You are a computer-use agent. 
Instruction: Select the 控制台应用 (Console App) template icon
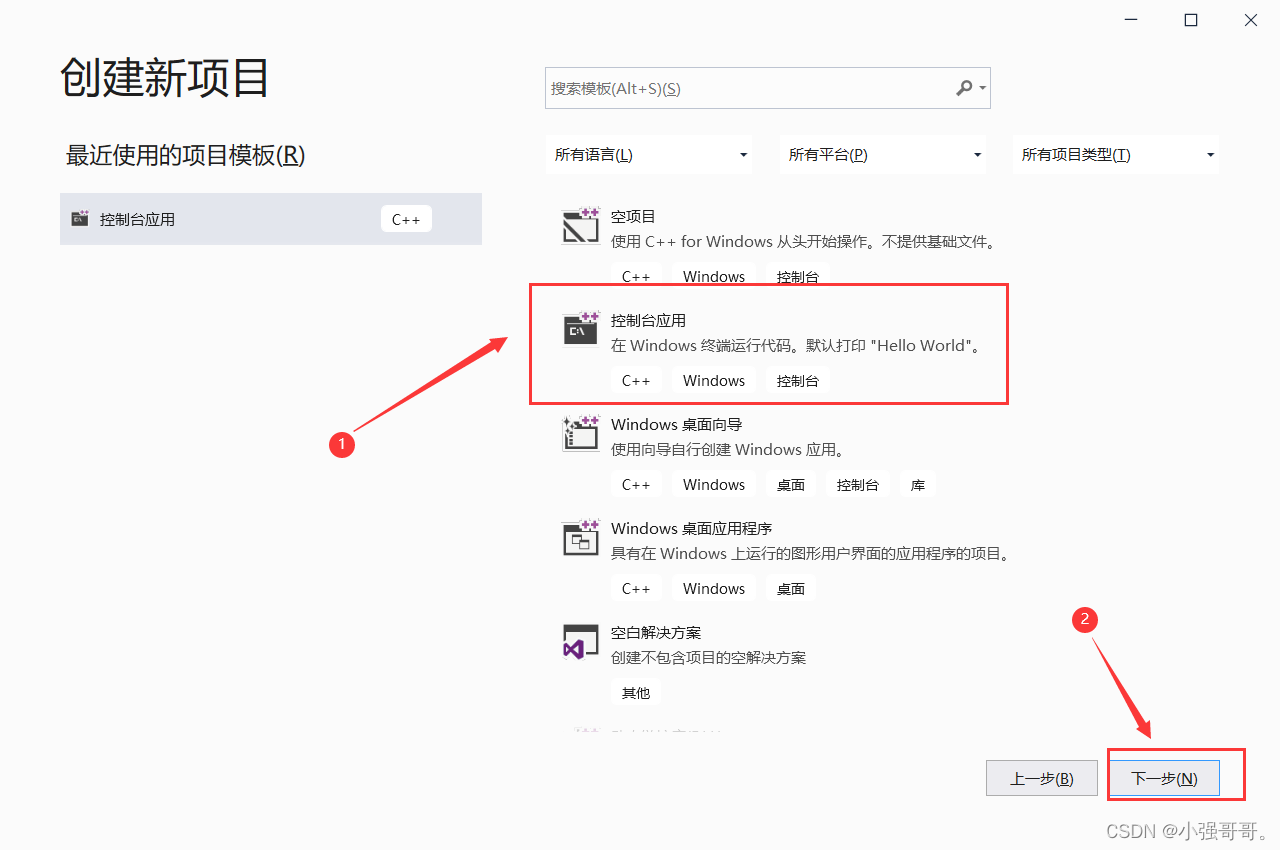[x=580, y=330]
